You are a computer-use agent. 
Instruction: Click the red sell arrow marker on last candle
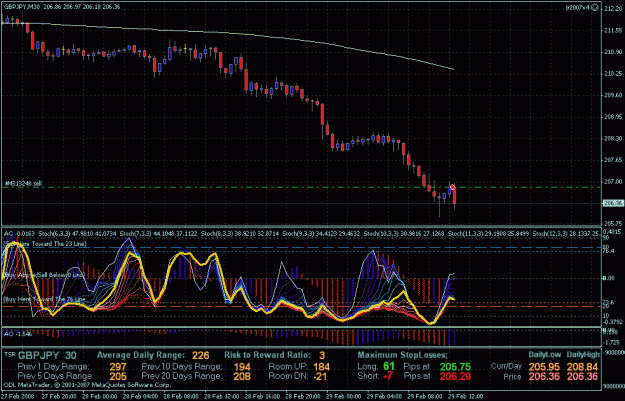coord(453,187)
